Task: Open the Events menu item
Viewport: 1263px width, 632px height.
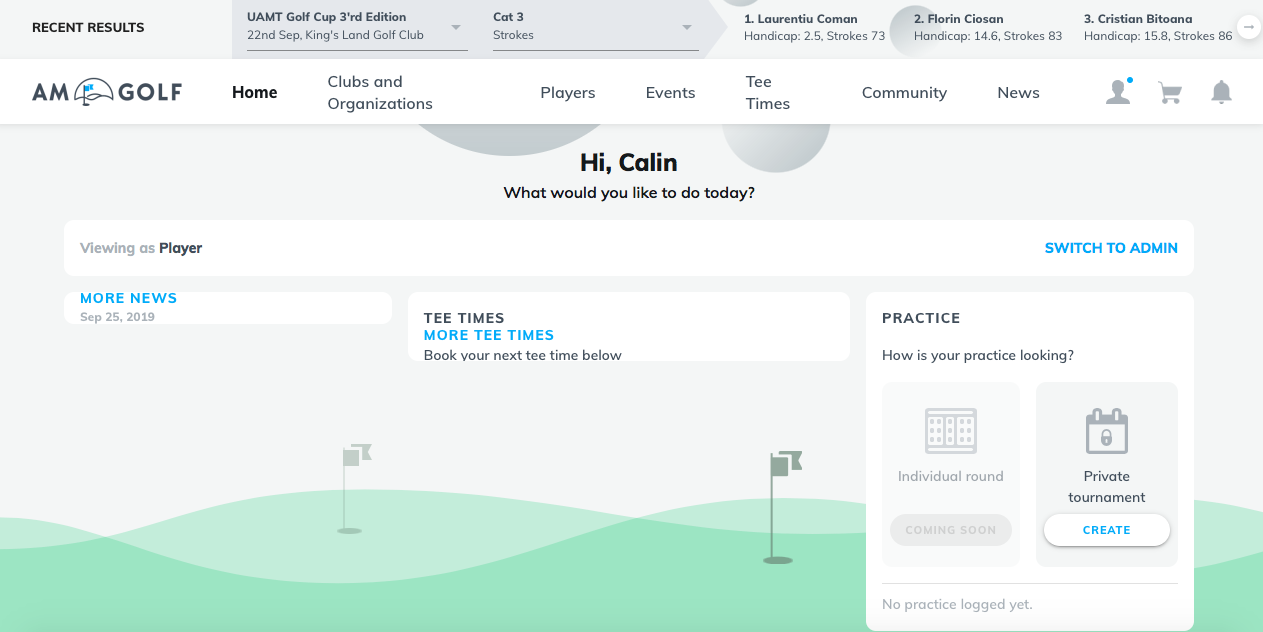Action: pos(670,92)
